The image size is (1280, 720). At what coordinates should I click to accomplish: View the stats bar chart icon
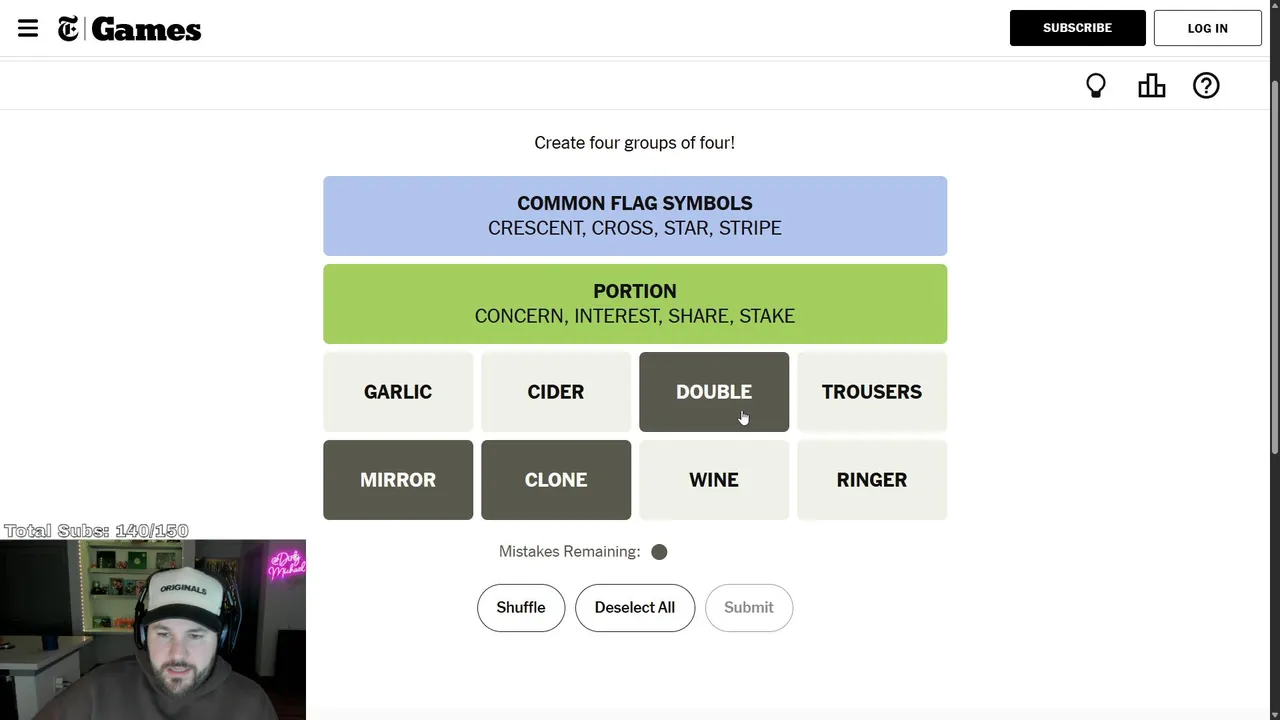[x=1151, y=86]
